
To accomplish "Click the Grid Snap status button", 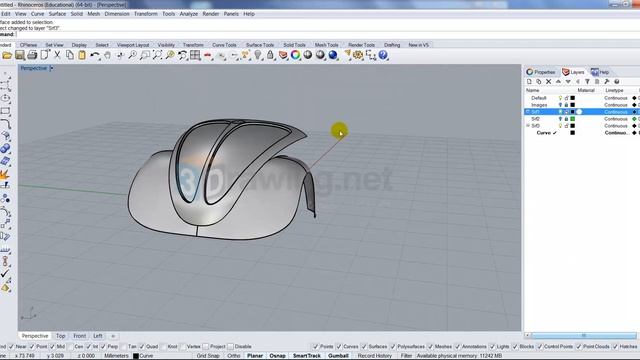I will coord(208,356).
